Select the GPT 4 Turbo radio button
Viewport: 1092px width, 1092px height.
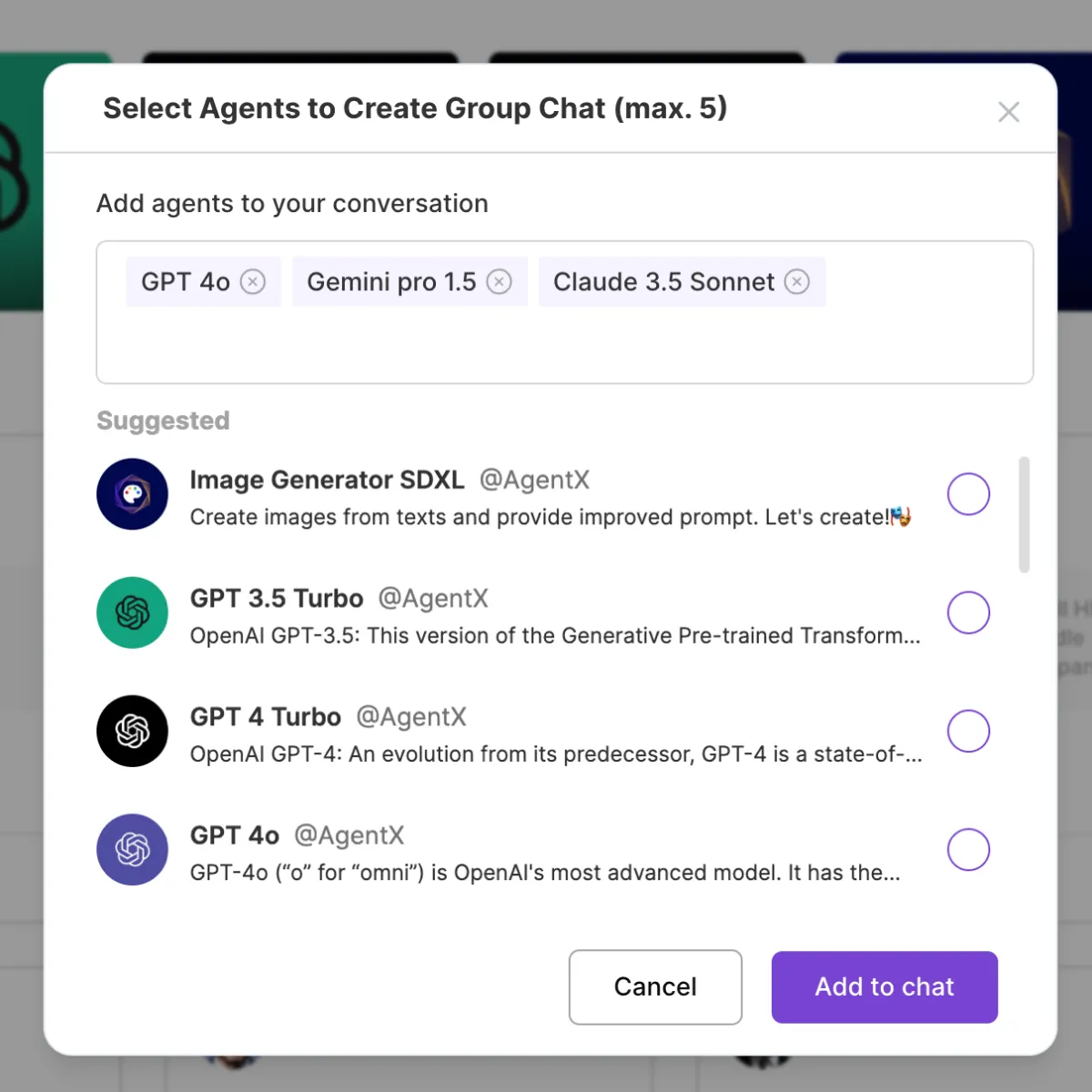[968, 731]
